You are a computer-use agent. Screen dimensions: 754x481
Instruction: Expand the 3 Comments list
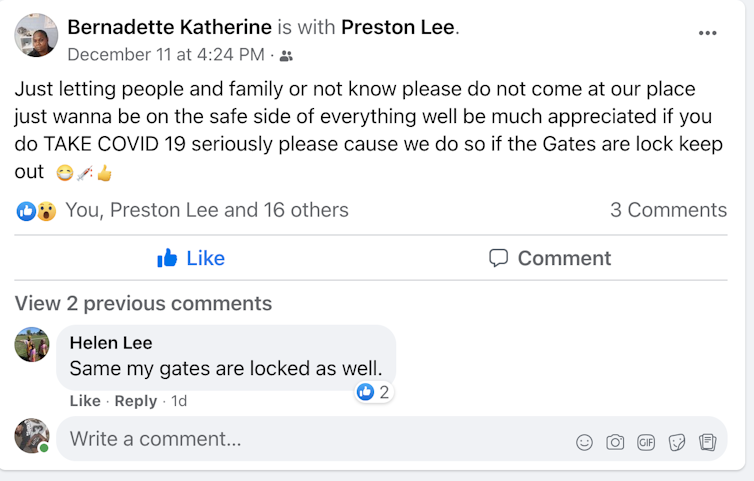click(668, 210)
